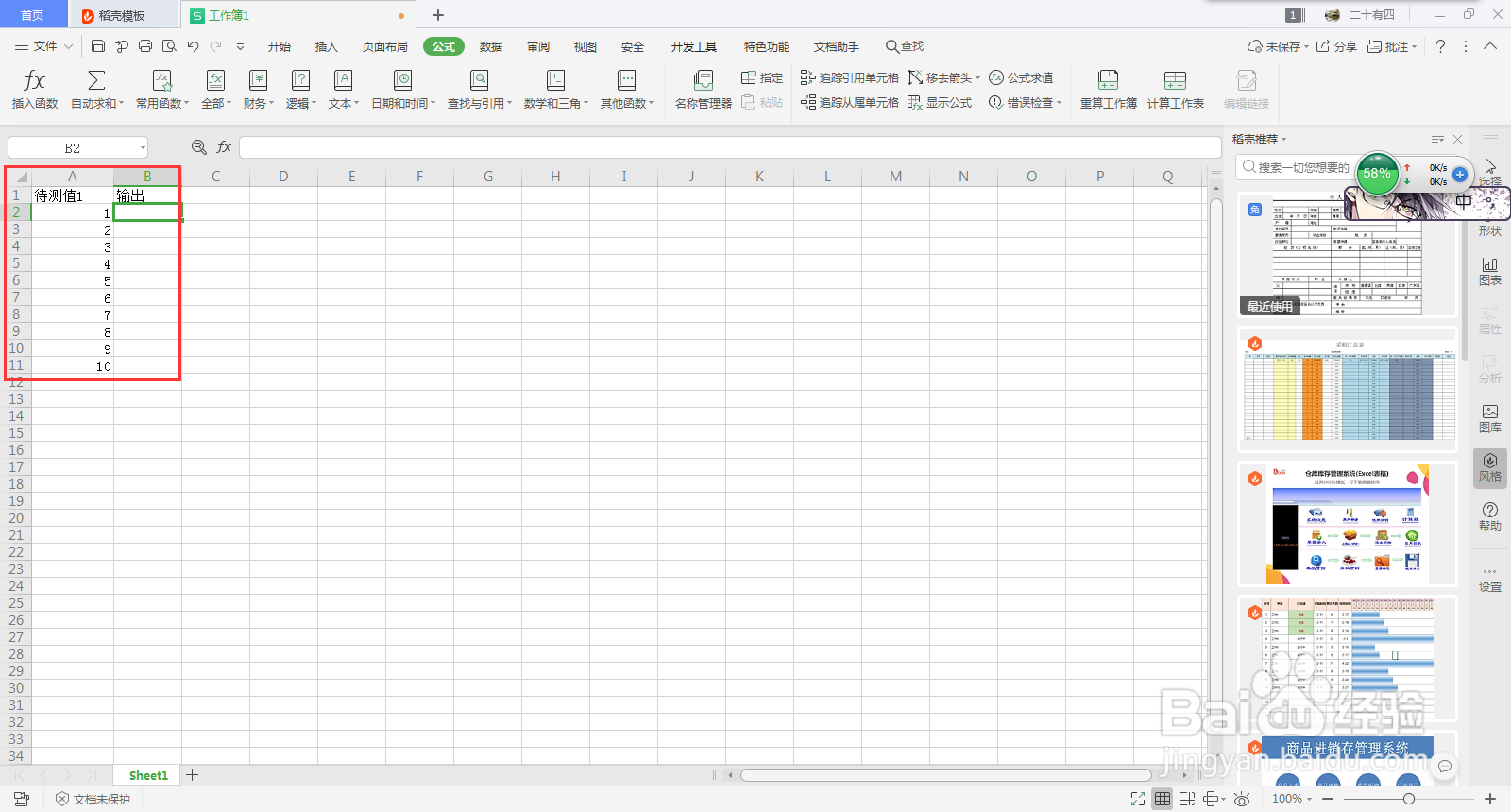Screen dimensions: 1511x812
Task: Open Date and Time (日期和时间) functions
Action: 403,90
